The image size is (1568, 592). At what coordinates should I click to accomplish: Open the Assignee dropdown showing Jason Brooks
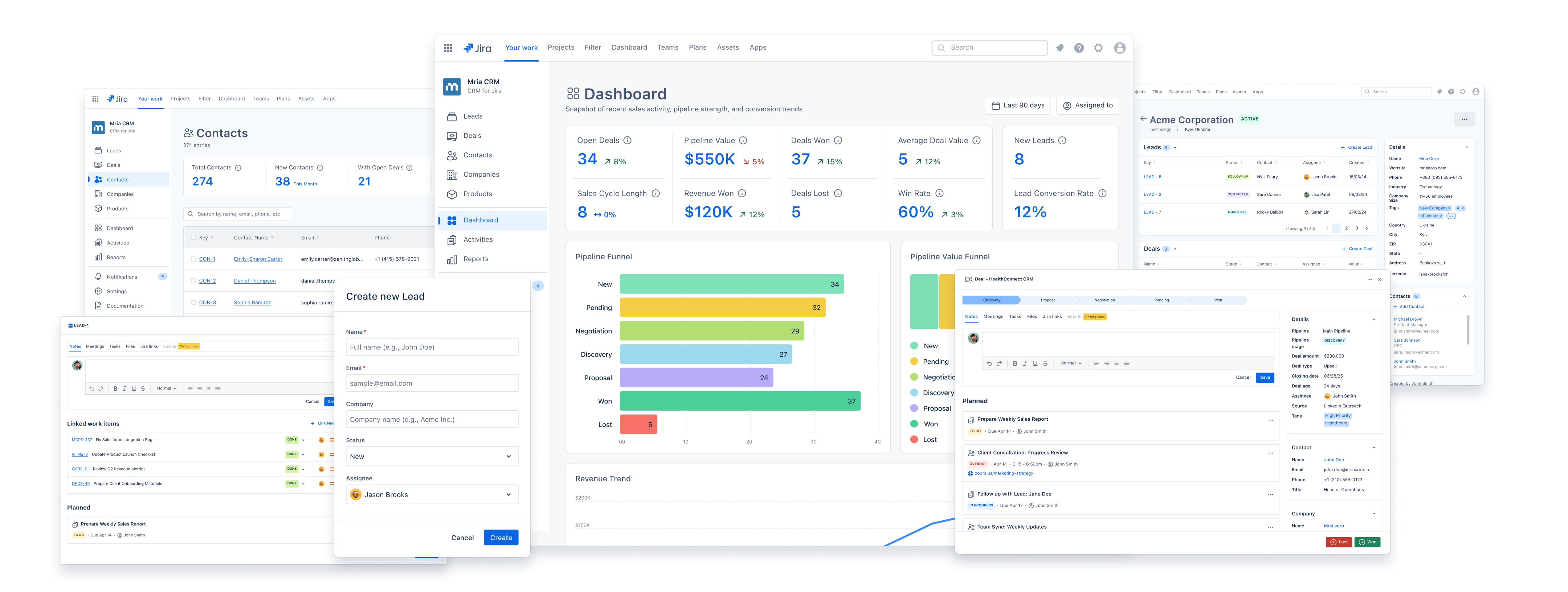tap(432, 494)
